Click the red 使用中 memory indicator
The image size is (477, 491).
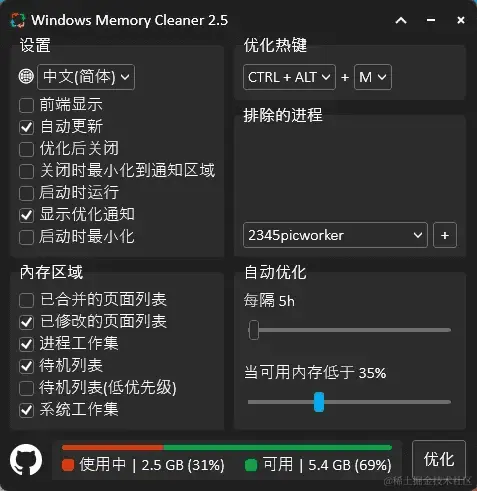[68, 465]
